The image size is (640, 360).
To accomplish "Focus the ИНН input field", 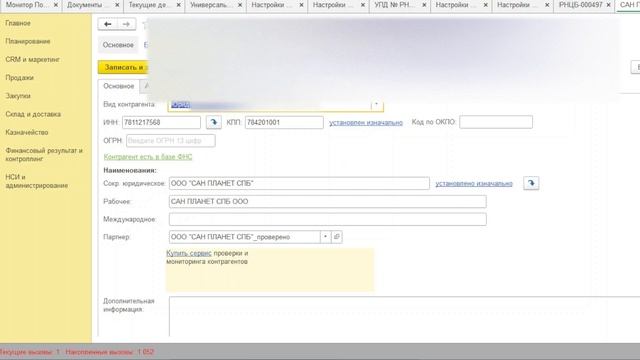I will 161,122.
